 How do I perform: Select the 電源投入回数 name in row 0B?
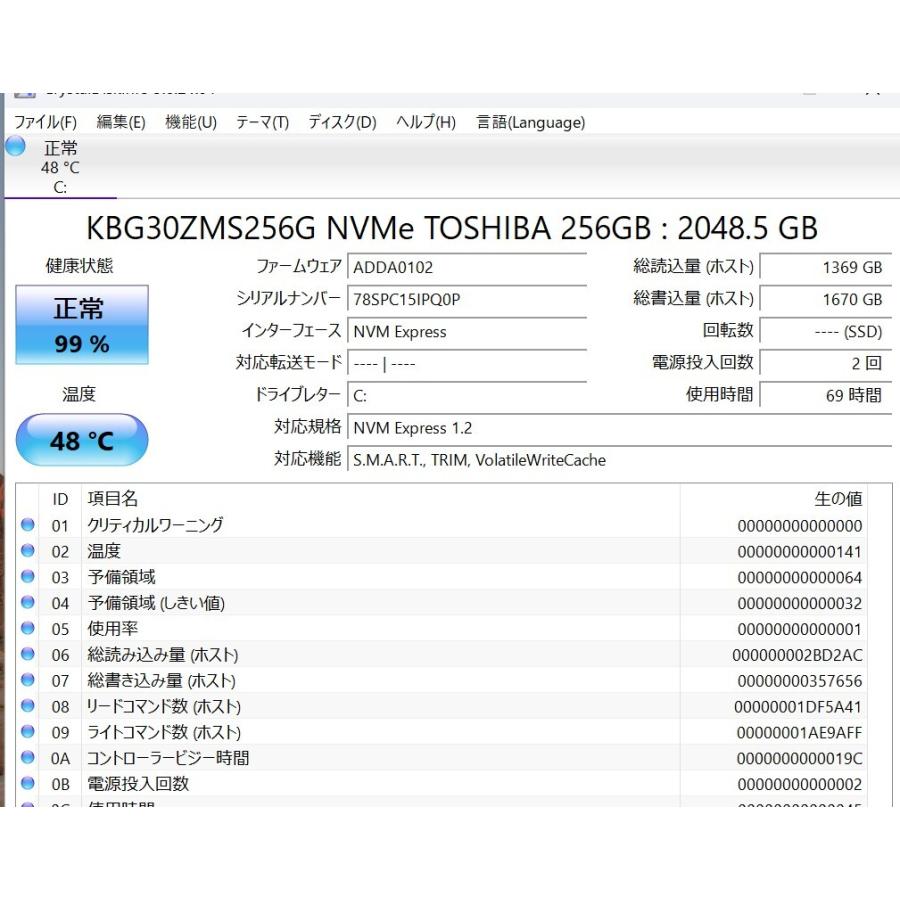tap(138, 783)
